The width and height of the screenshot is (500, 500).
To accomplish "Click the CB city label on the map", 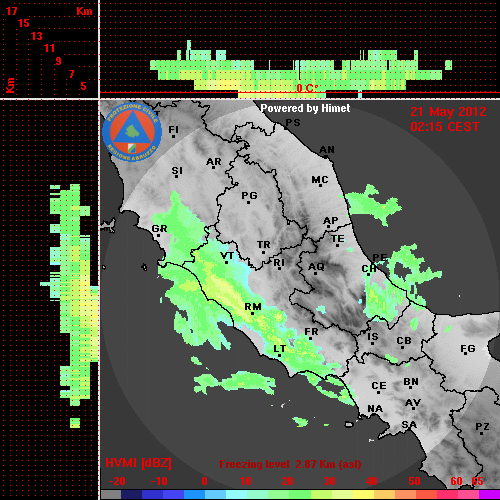I will 404,341.
